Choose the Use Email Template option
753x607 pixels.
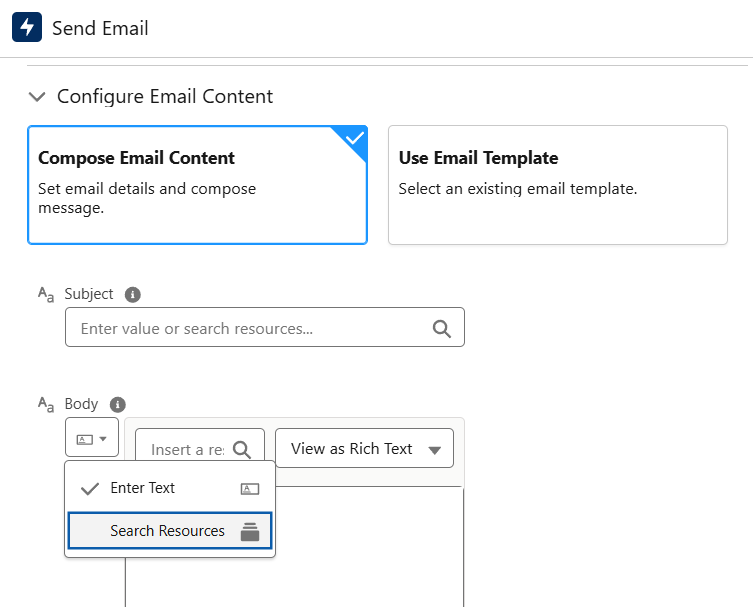coord(557,185)
